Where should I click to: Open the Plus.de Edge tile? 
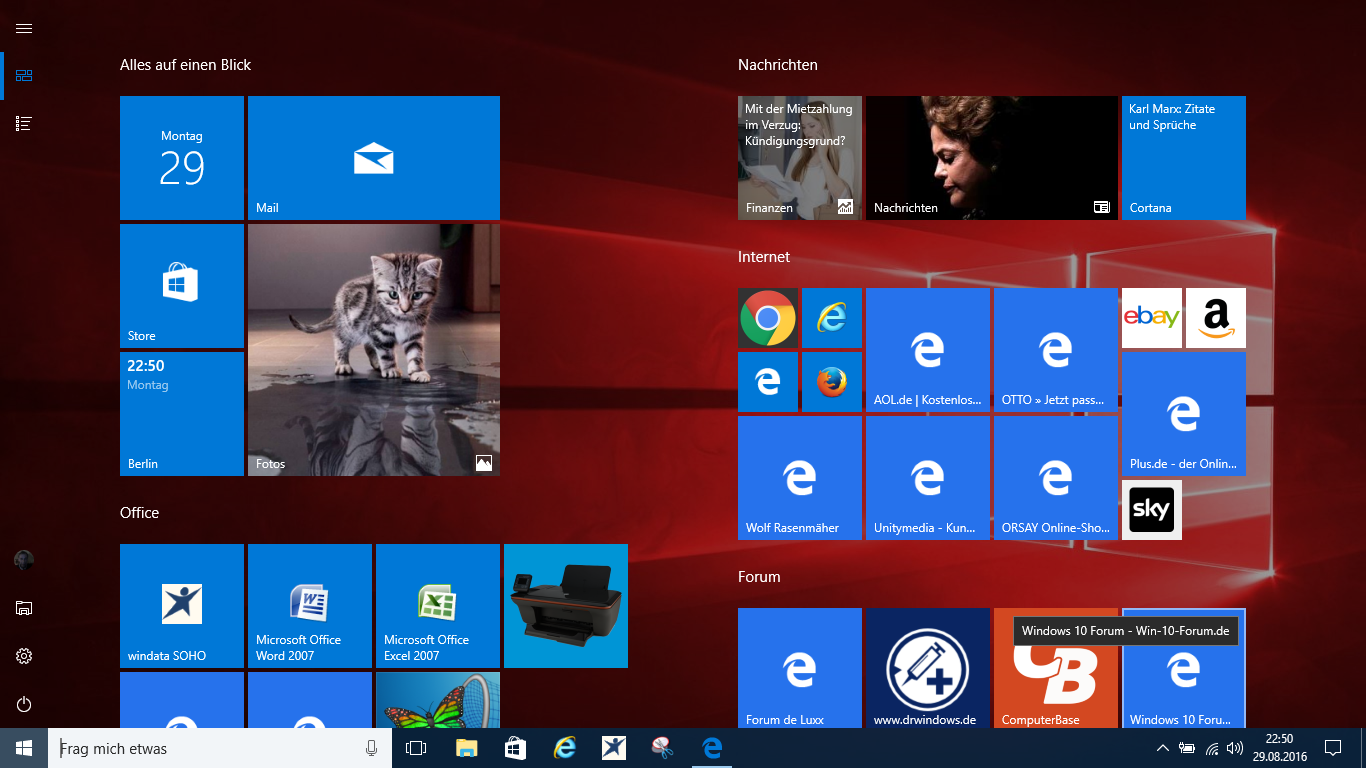point(1184,414)
